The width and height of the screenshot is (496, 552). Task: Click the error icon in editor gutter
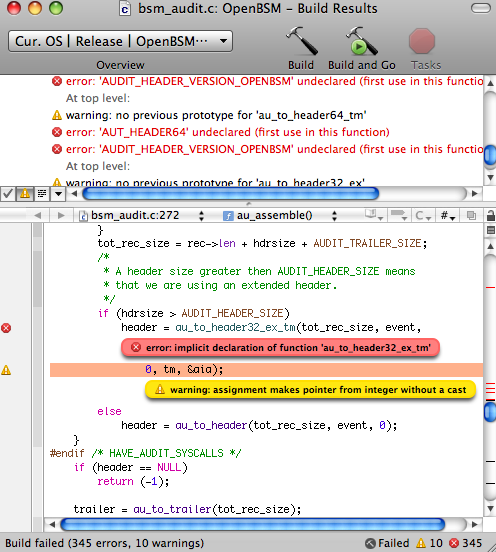(x=6, y=328)
